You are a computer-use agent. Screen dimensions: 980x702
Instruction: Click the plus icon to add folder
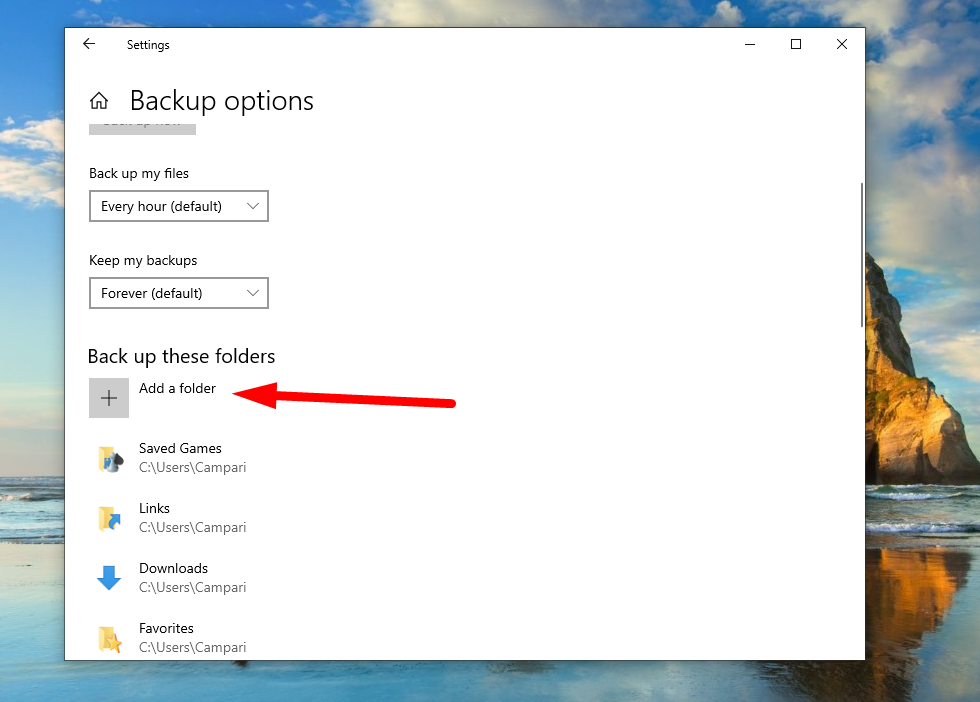109,398
